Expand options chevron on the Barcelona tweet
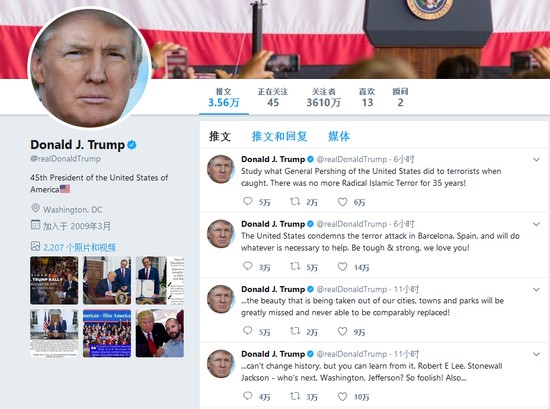550x409 pixels. pos(536,224)
